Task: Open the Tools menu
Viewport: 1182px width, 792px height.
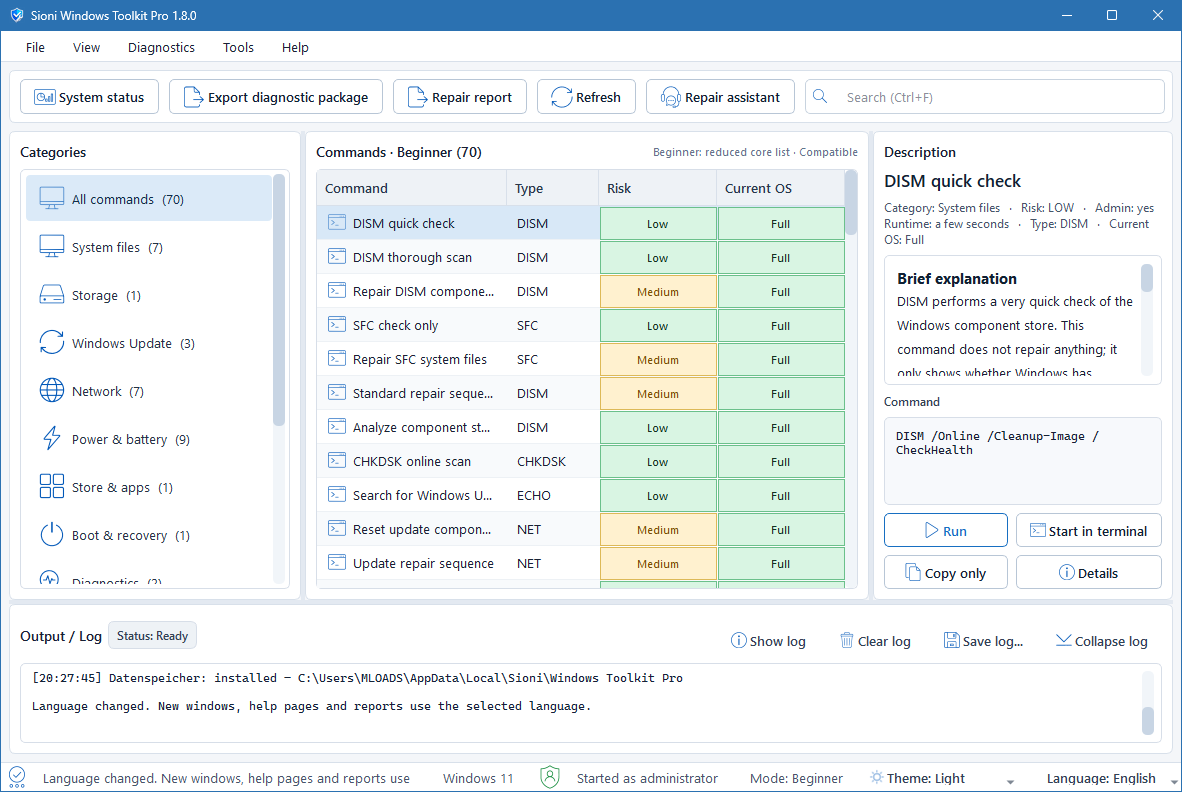Action: click(238, 47)
